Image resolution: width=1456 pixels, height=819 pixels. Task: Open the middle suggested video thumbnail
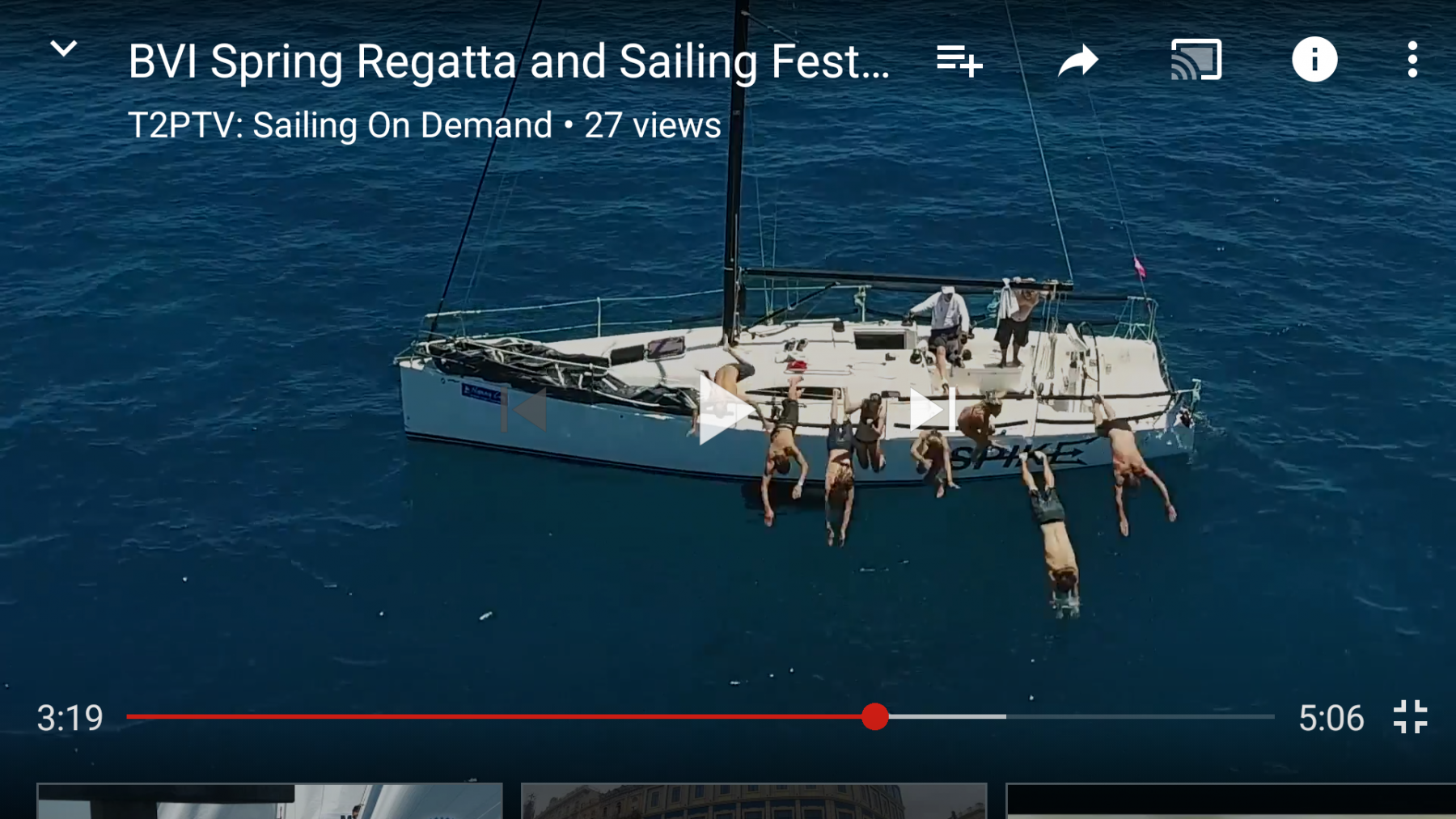click(754, 800)
